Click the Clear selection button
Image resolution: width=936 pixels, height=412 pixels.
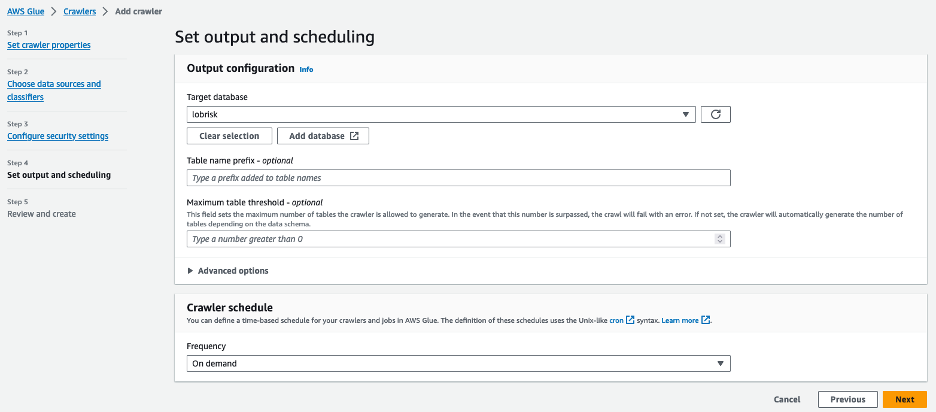coord(229,136)
